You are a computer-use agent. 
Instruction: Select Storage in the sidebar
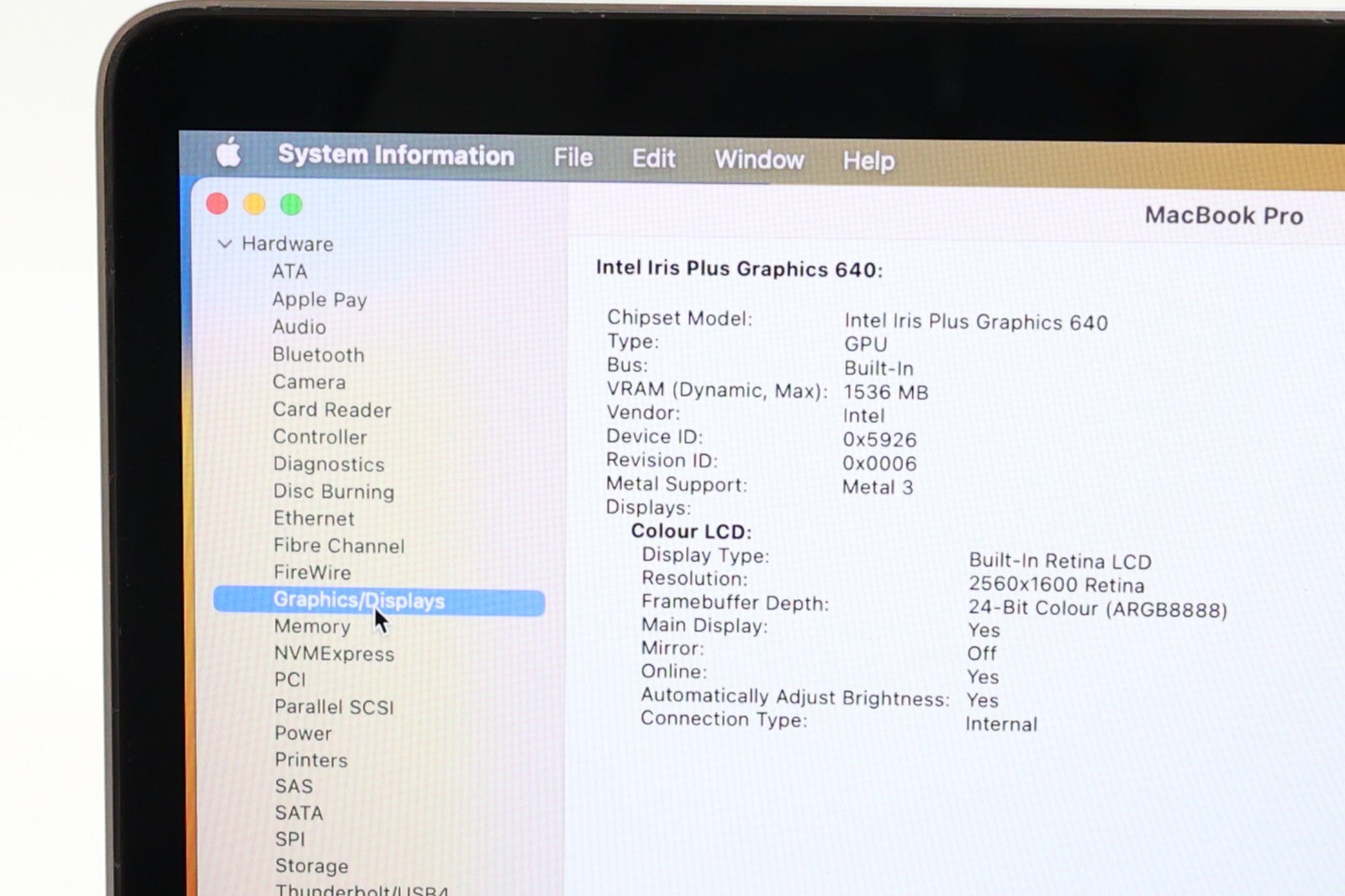(311, 866)
